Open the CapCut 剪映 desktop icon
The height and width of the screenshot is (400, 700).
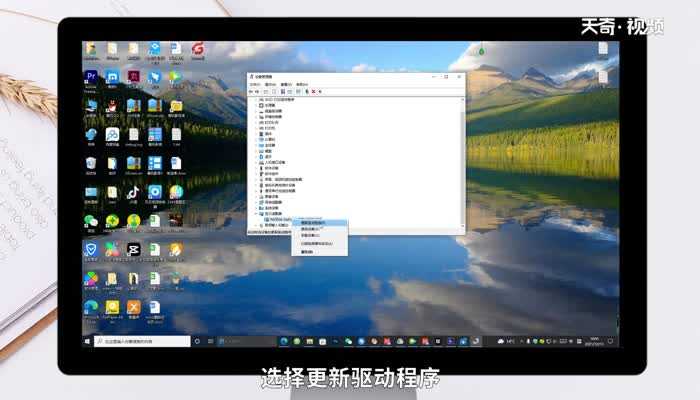click(133, 252)
